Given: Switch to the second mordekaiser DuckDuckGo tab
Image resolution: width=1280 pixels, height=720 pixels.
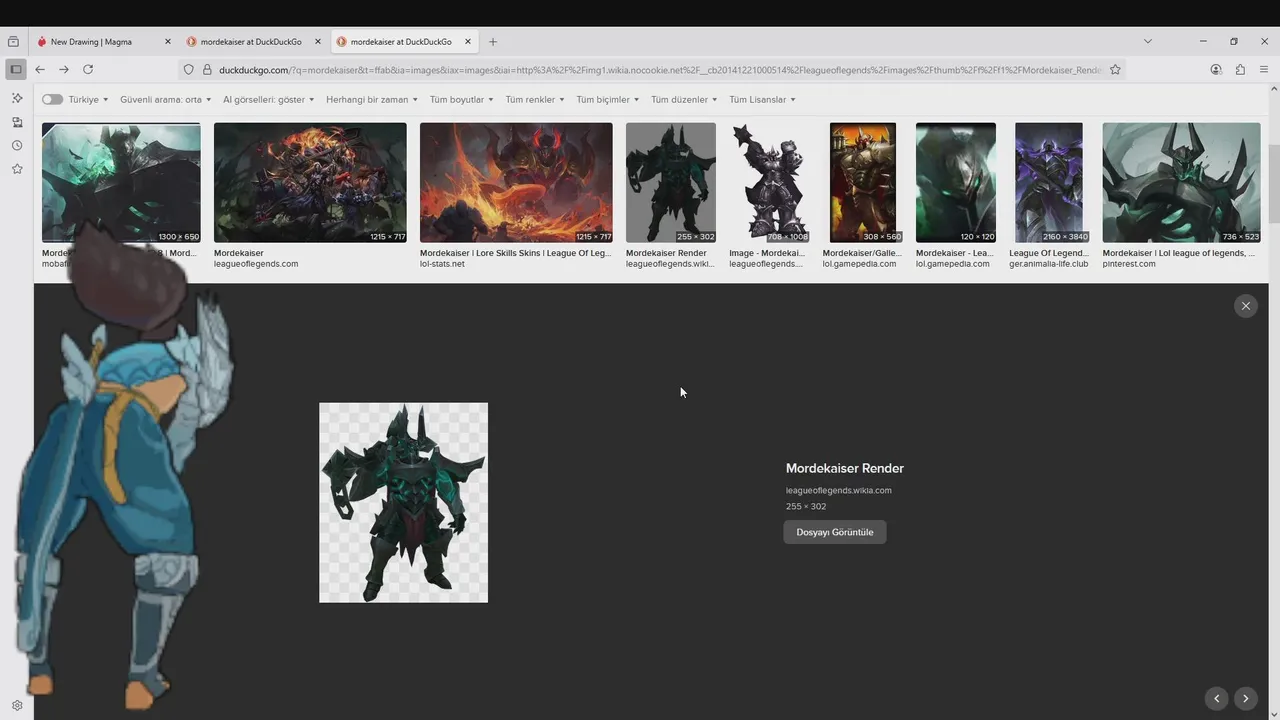Looking at the screenshot, I should tap(251, 42).
